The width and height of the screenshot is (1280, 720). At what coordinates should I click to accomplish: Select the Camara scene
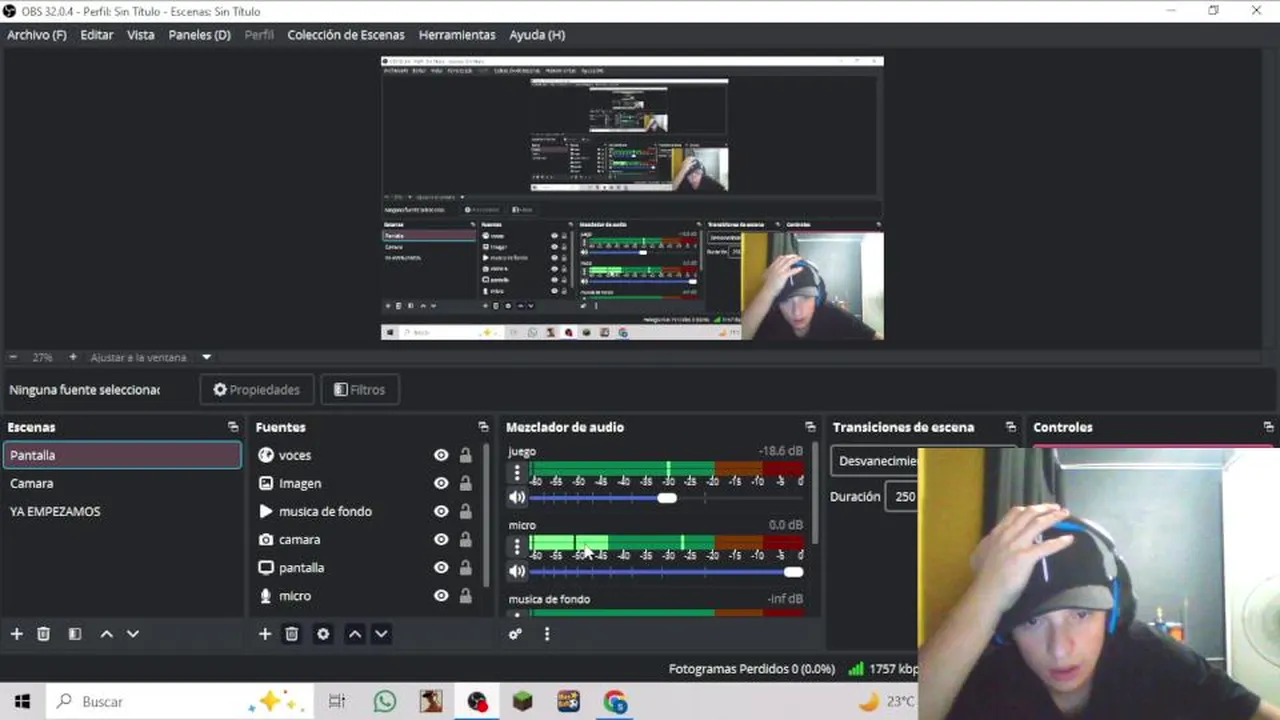(122, 483)
